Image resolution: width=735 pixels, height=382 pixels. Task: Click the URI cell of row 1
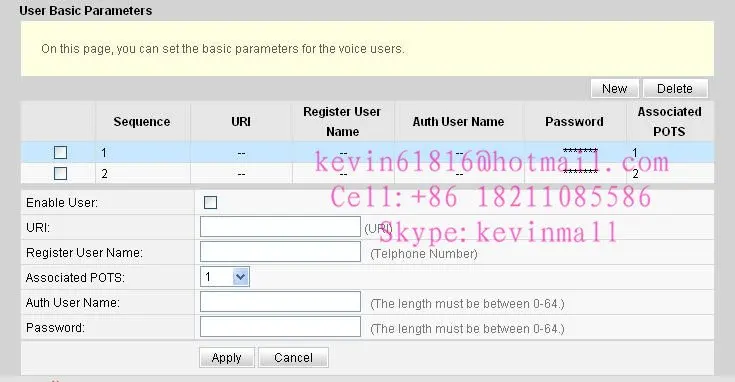tap(241, 153)
